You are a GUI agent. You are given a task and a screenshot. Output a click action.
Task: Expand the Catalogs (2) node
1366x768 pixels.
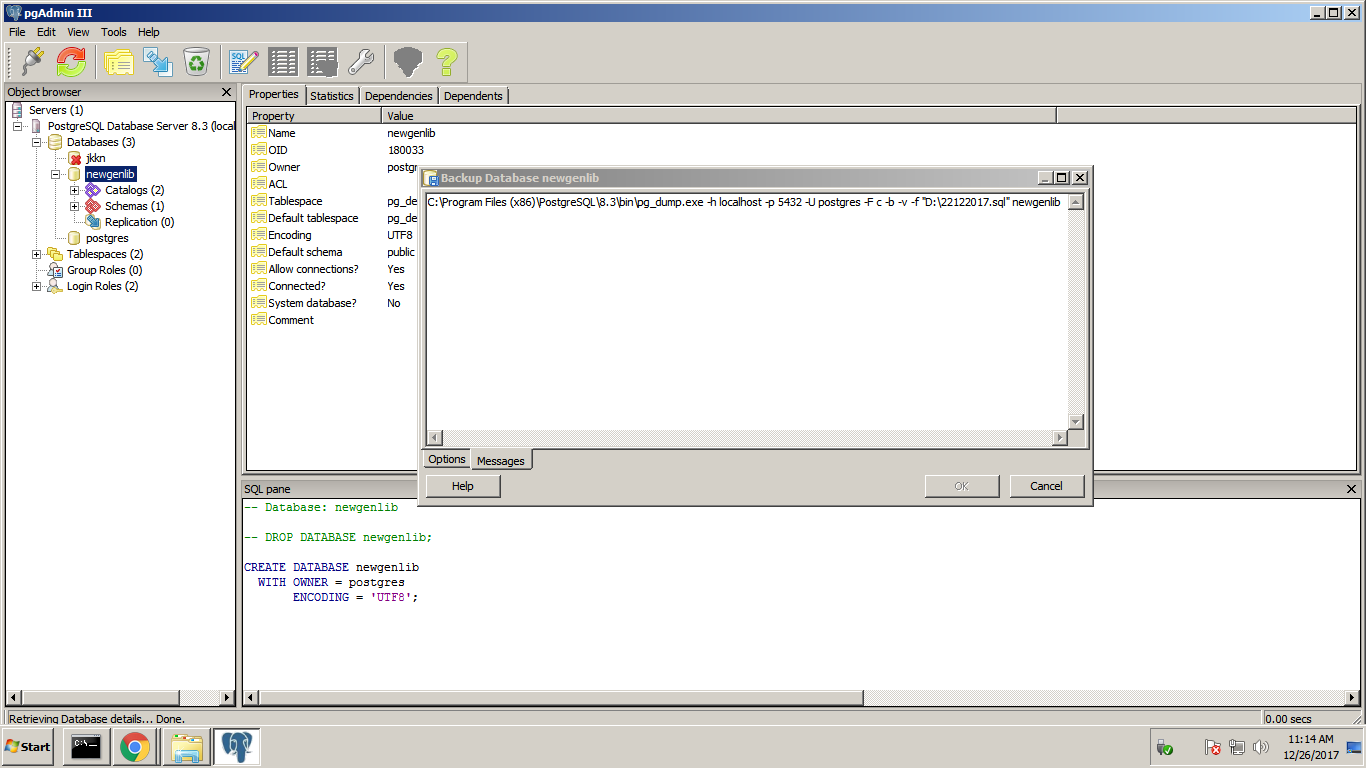pyautogui.click(x=75, y=190)
